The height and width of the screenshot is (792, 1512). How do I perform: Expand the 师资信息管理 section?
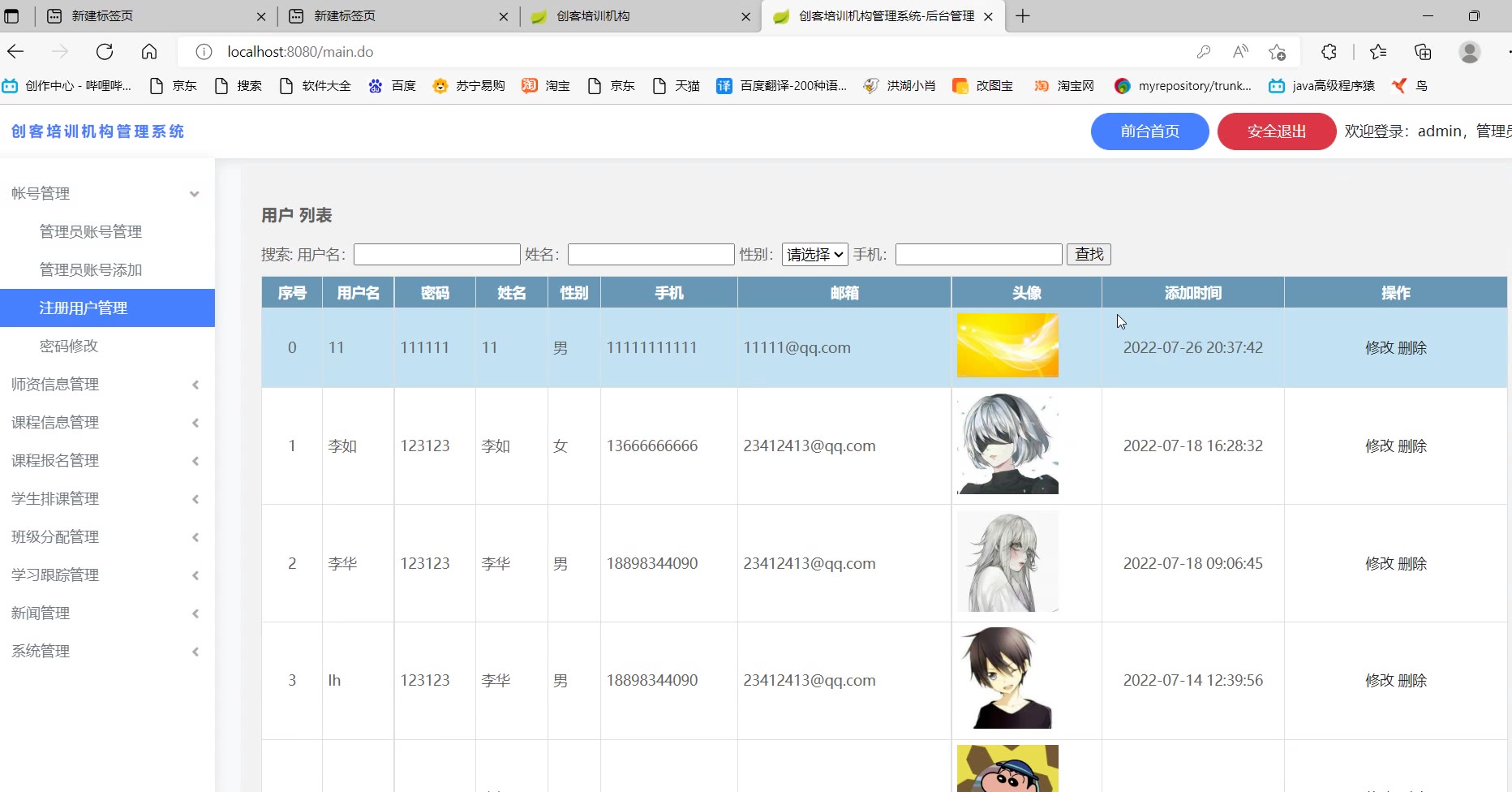point(105,385)
